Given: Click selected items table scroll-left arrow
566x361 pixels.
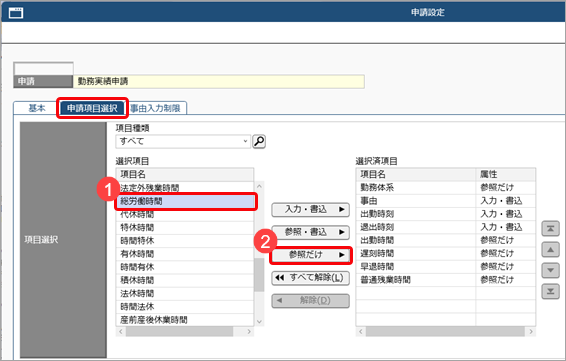Looking at the screenshot, I should click(361, 331).
